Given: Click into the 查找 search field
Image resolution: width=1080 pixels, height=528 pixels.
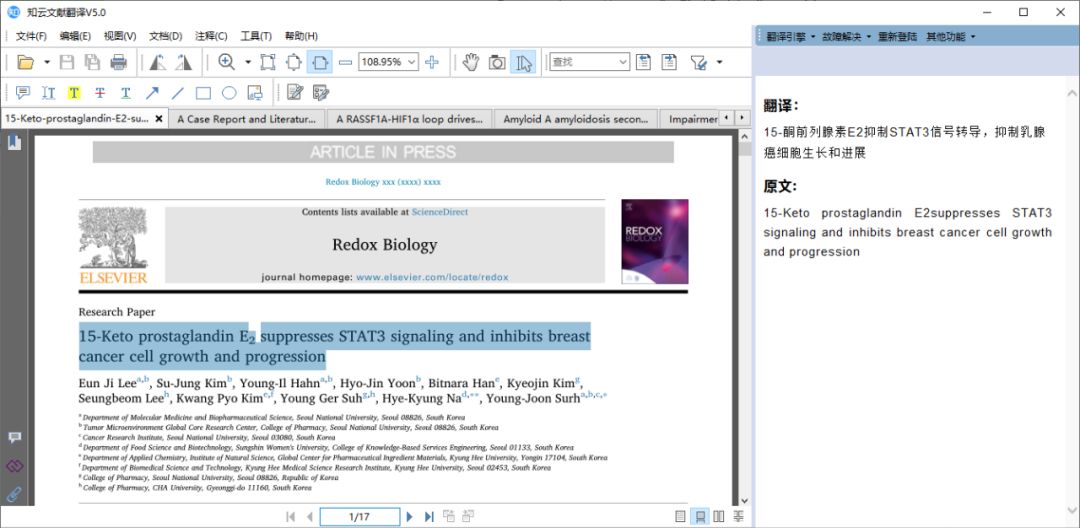Looking at the screenshot, I should (589, 62).
